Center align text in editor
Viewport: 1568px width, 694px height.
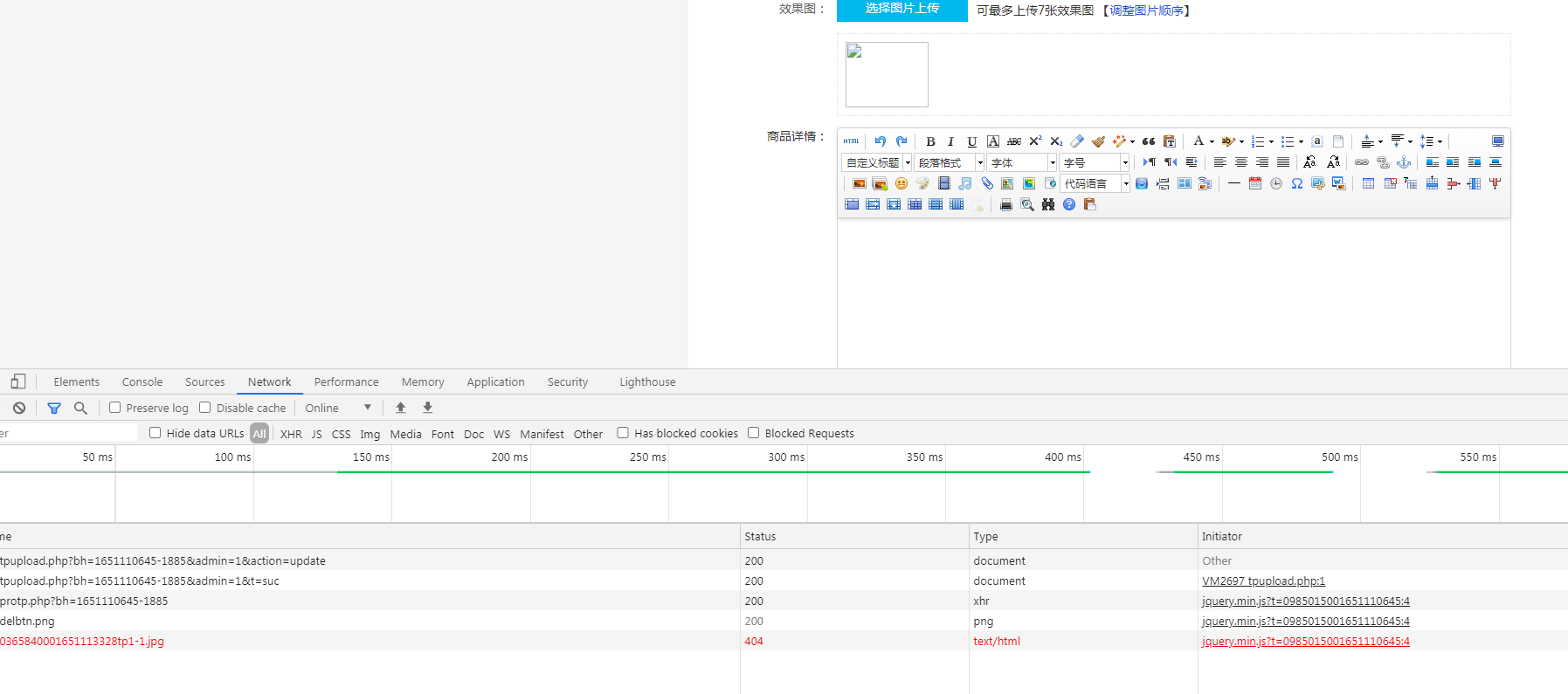pos(1241,162)
